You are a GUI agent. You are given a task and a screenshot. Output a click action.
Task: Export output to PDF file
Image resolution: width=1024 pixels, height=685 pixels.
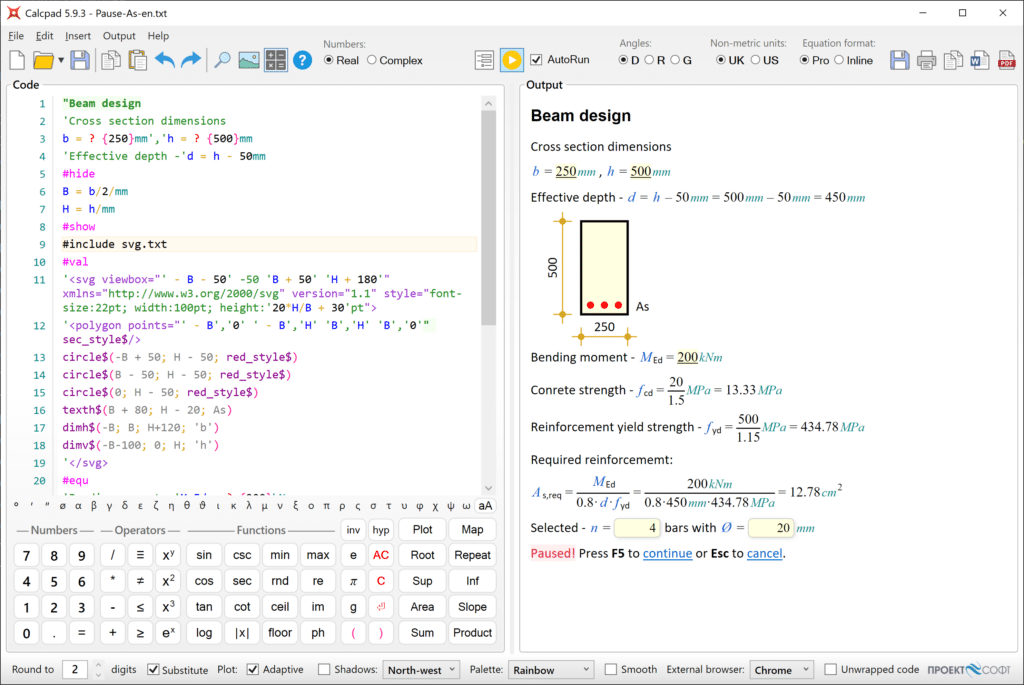pos(1006,61)
